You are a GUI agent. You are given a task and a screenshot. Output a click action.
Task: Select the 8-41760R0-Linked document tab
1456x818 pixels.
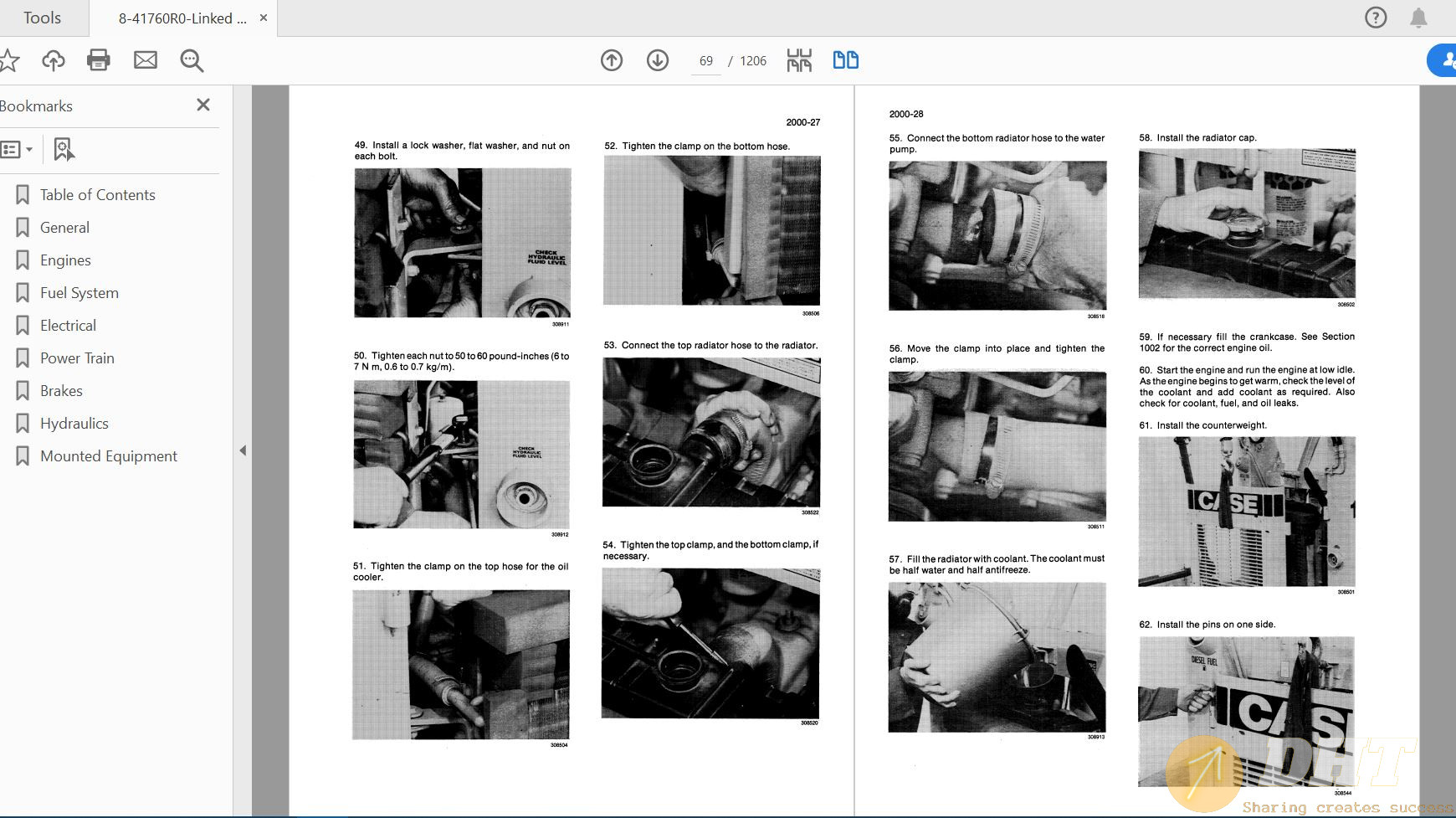click(x=182, y=18)
